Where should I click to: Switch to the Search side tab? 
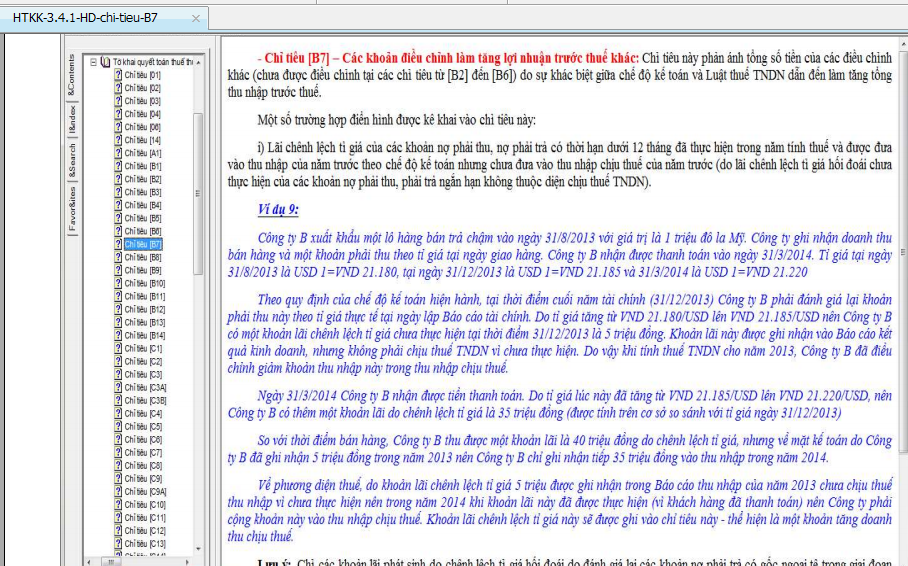[71, 162]
